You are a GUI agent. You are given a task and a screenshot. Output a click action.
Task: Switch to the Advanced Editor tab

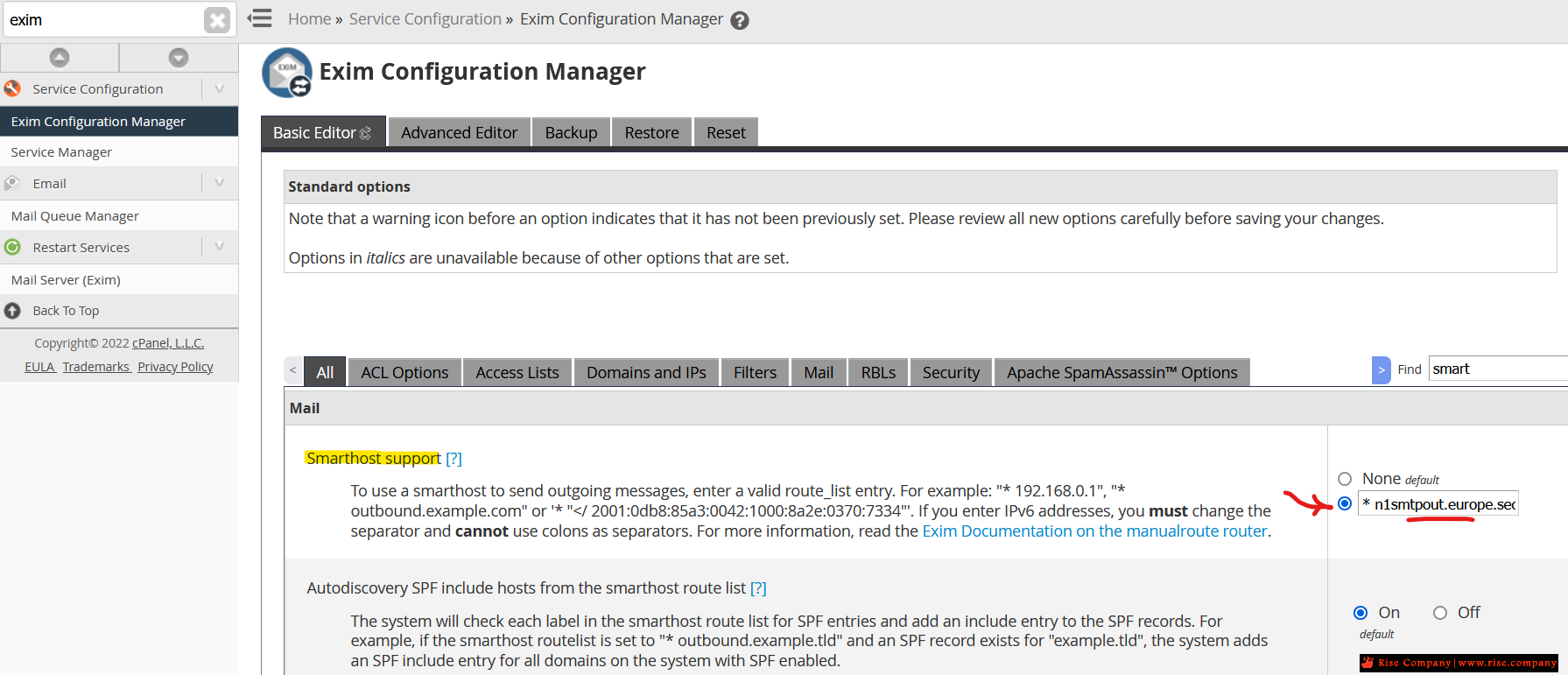pyautogui.click(x=460, y=132)
